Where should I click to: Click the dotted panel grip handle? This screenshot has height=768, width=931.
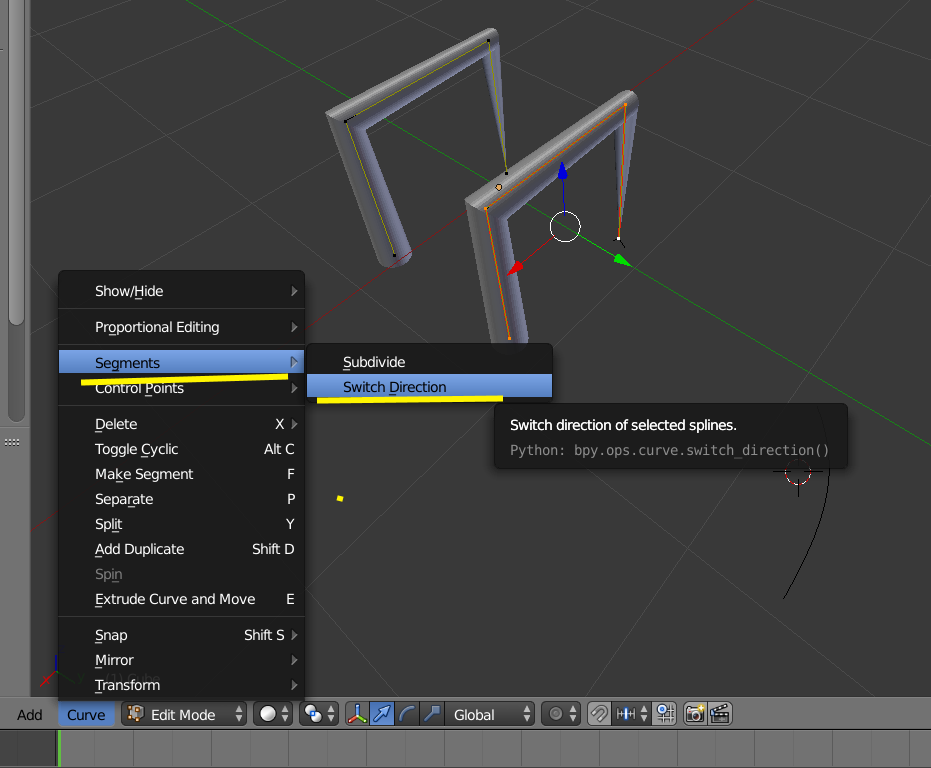pyautogui.click(x=12, y=442)
